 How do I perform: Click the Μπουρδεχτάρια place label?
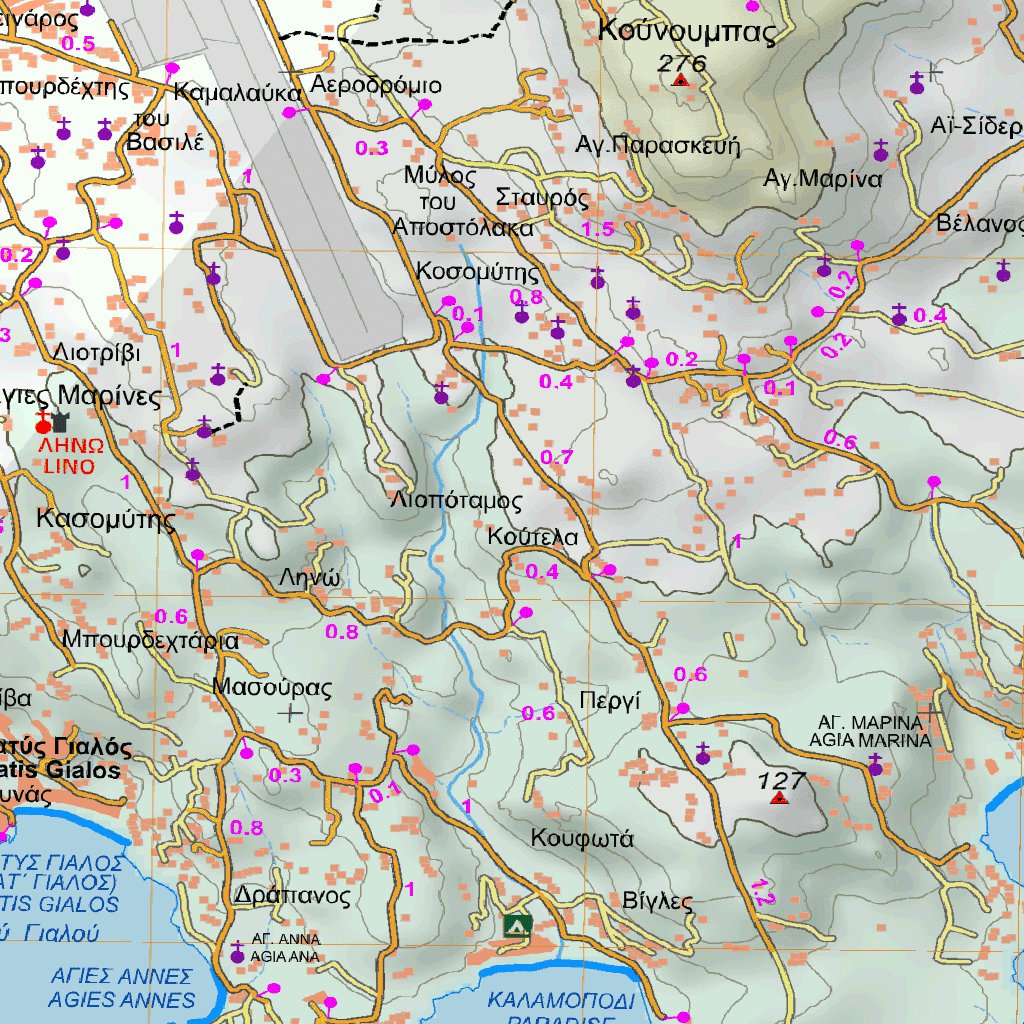150,640
